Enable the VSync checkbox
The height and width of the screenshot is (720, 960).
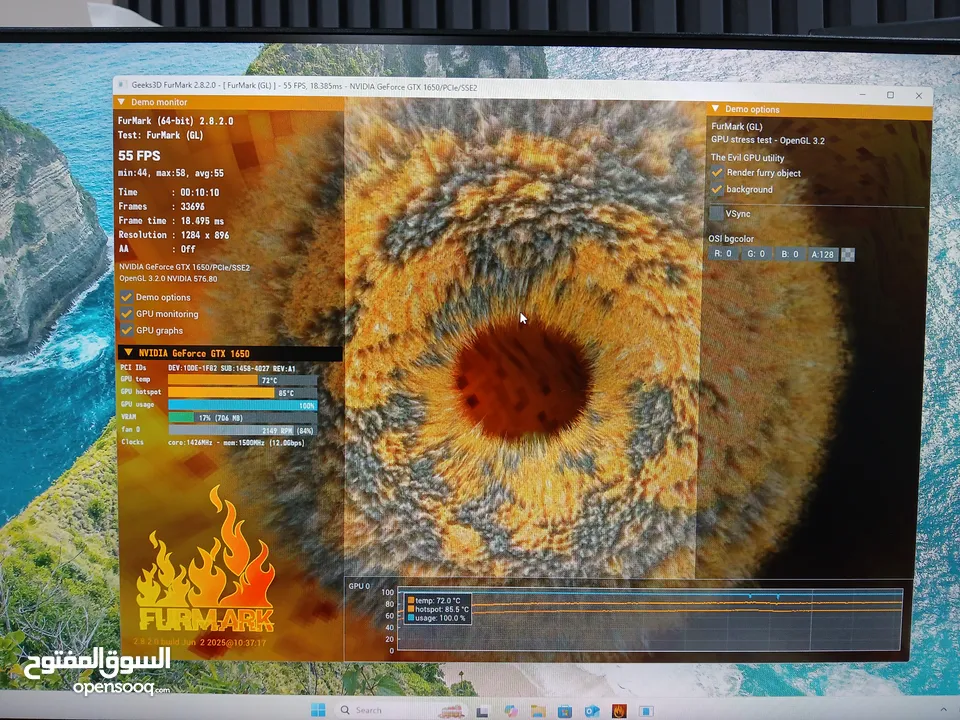pos(716,213)
